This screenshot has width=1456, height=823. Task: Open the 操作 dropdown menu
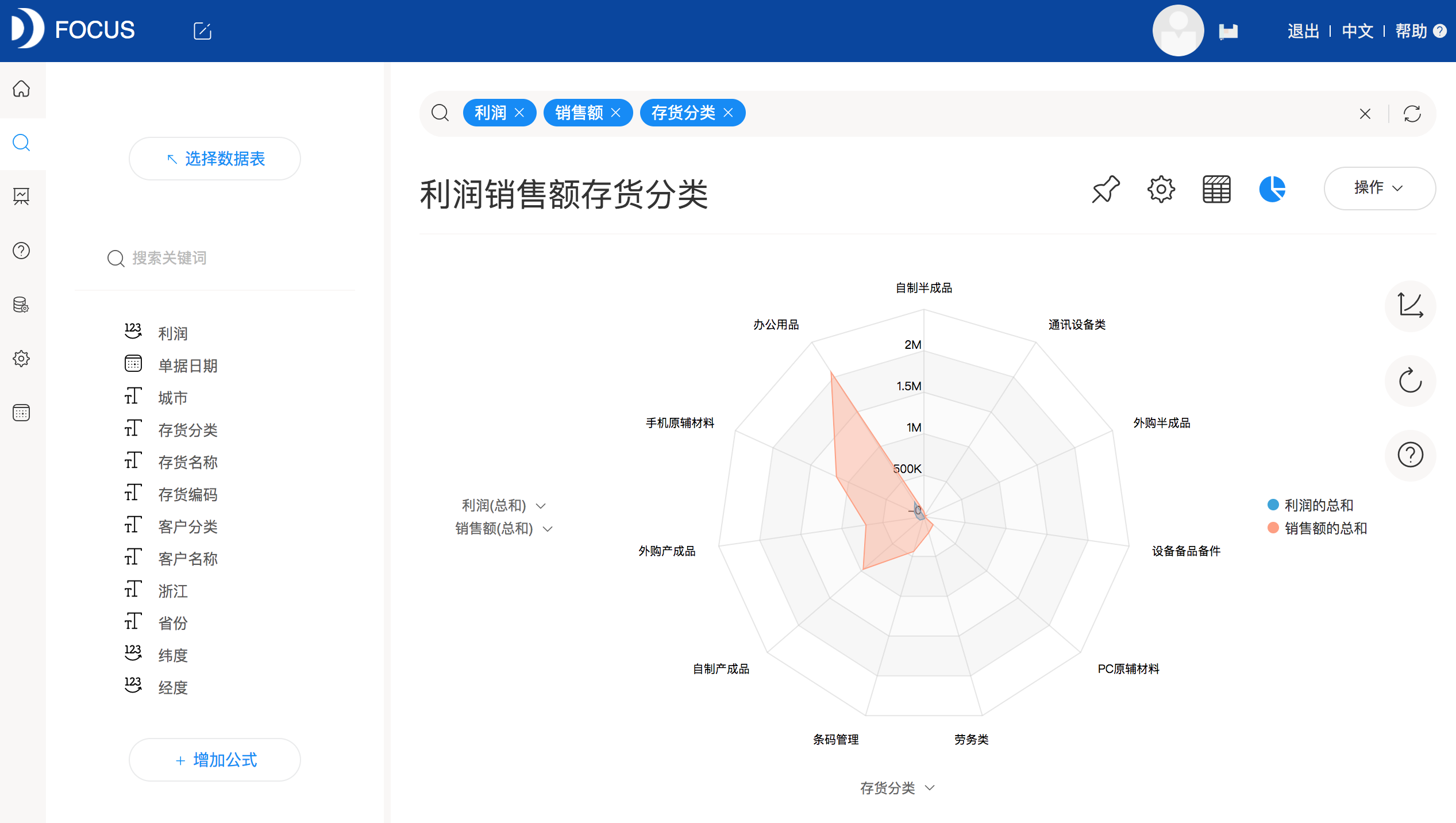(x=1380, y=188)
